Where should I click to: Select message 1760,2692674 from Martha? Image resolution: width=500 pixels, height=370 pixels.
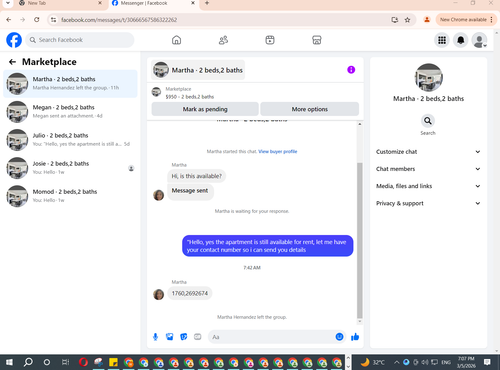190,293
